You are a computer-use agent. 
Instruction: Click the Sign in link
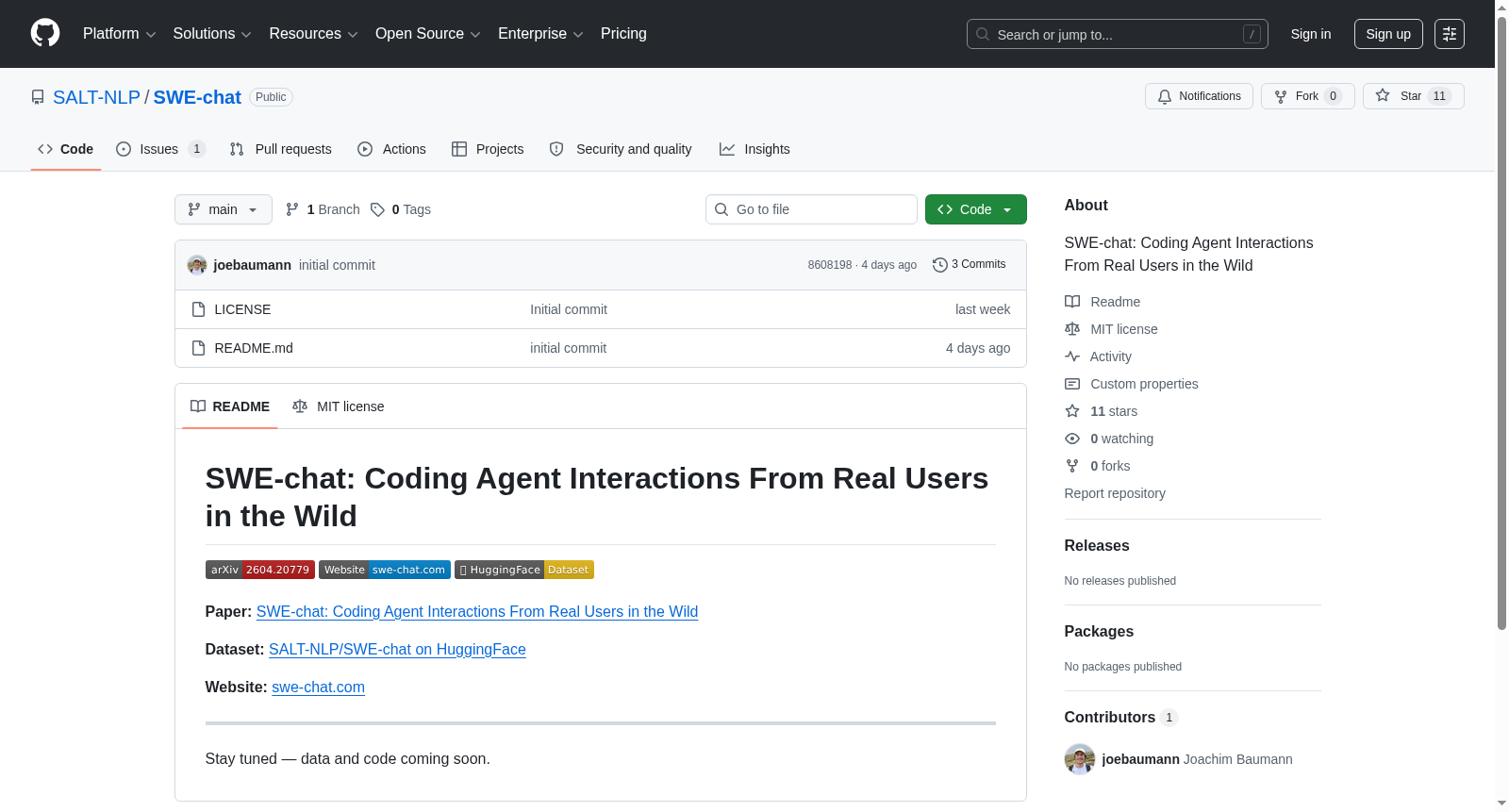pos(1311,34)
